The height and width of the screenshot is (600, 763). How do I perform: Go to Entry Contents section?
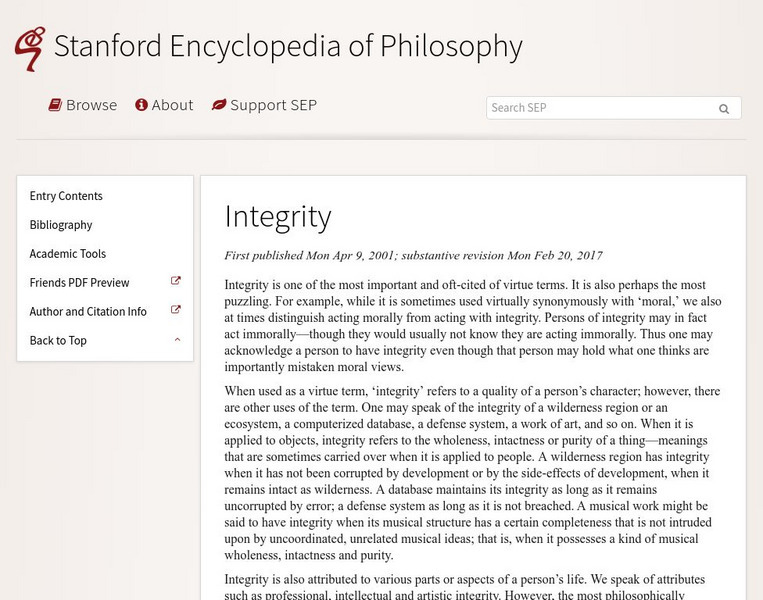(x=66, y=196)
